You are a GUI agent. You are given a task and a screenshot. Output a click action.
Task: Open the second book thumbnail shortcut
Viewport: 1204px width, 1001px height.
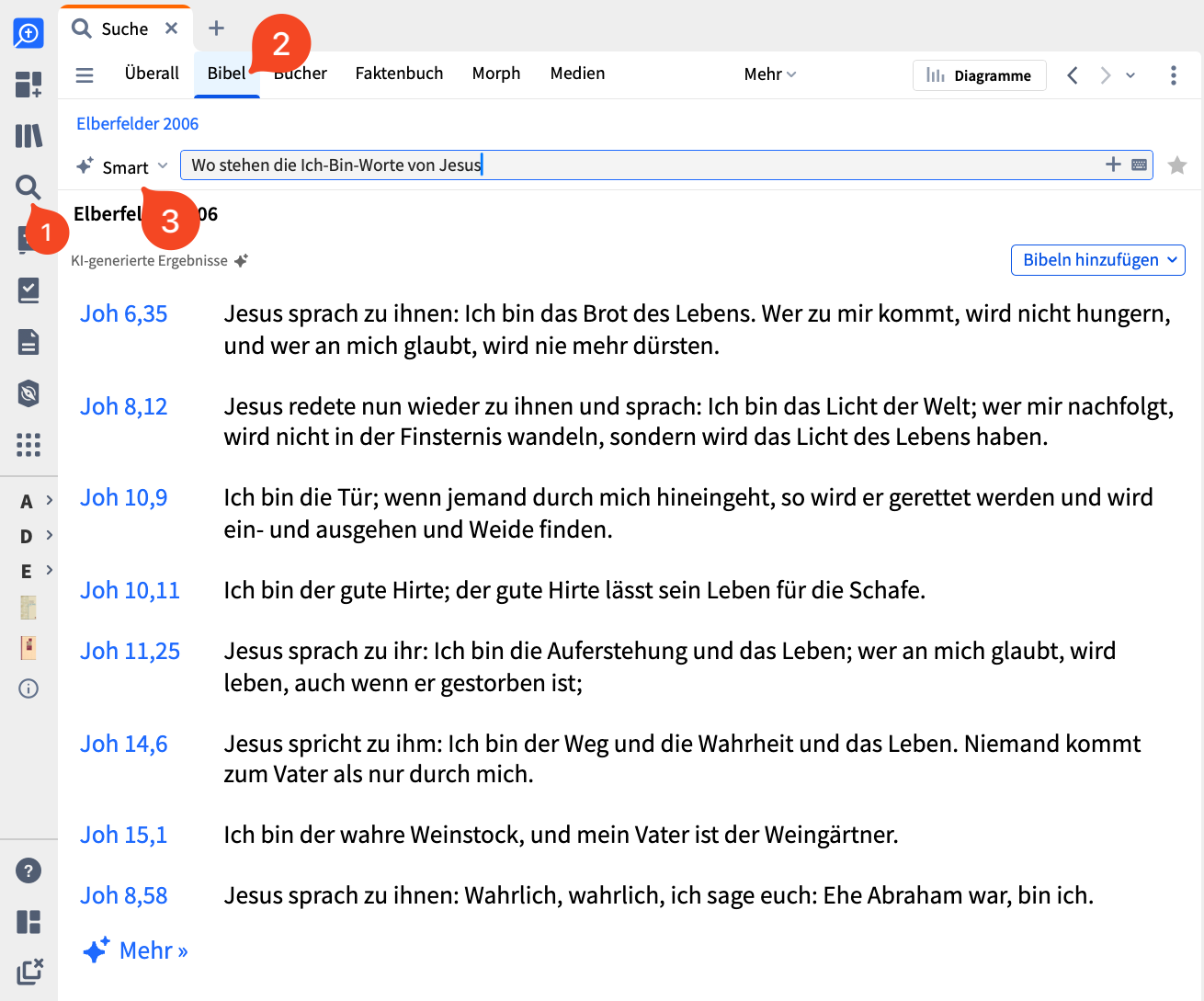click(28, 647)
